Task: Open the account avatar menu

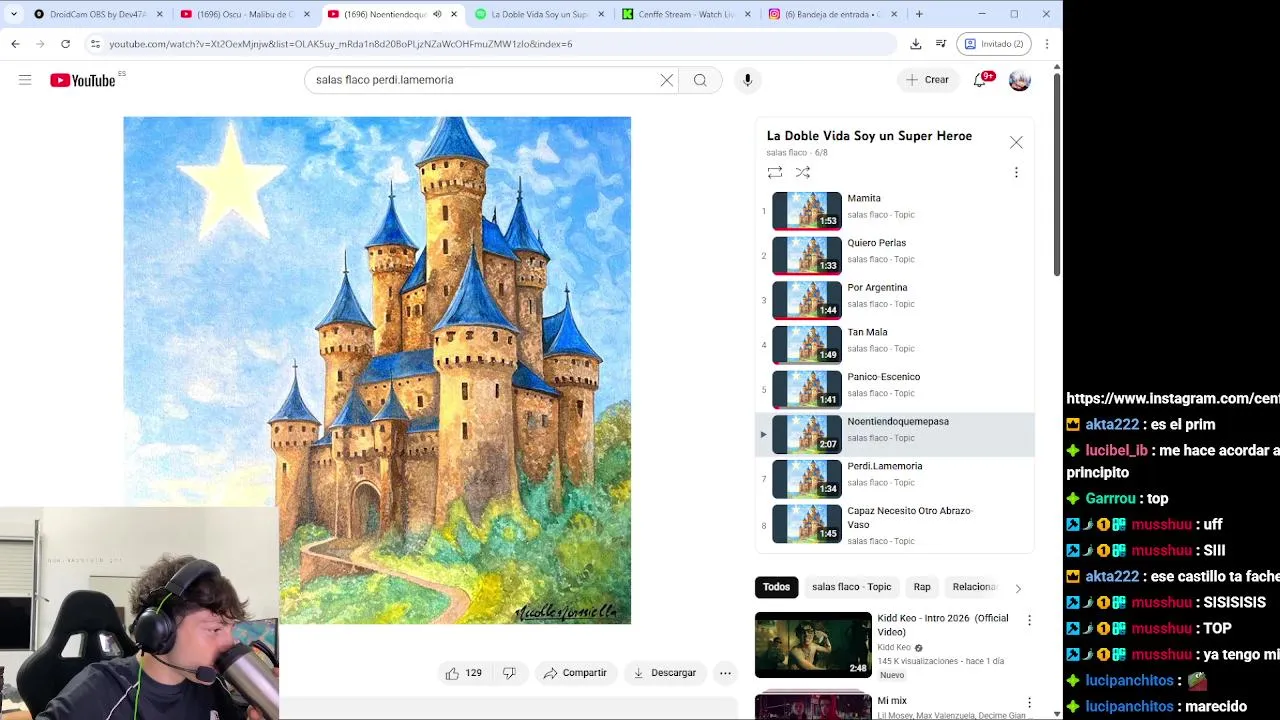Action: click(1019, 80)
